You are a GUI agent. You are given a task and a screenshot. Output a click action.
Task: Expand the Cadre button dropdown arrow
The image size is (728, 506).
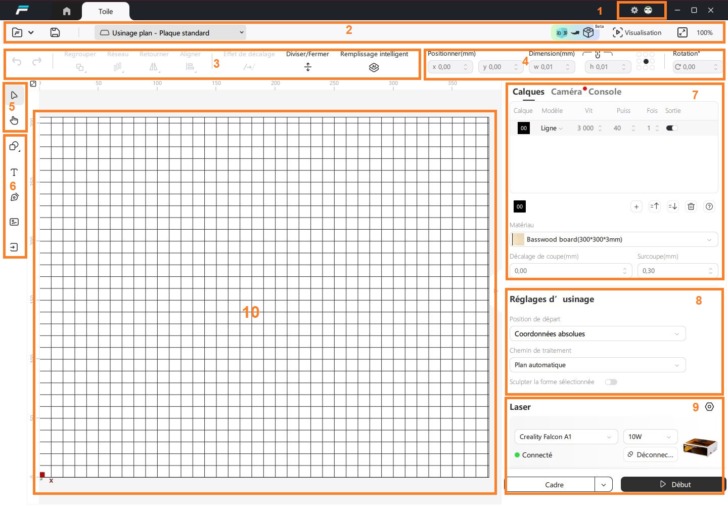point(603,485)
